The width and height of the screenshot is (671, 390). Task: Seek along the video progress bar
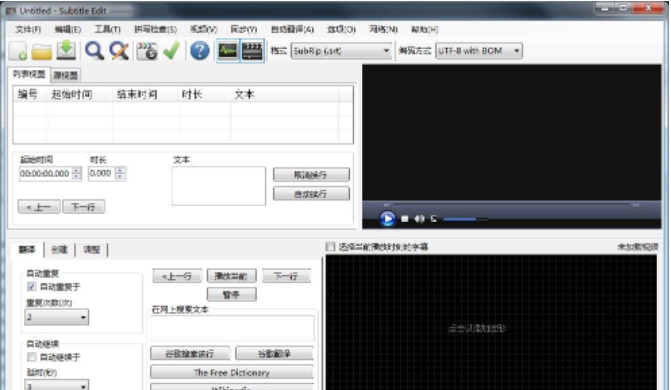click(511, 205)
